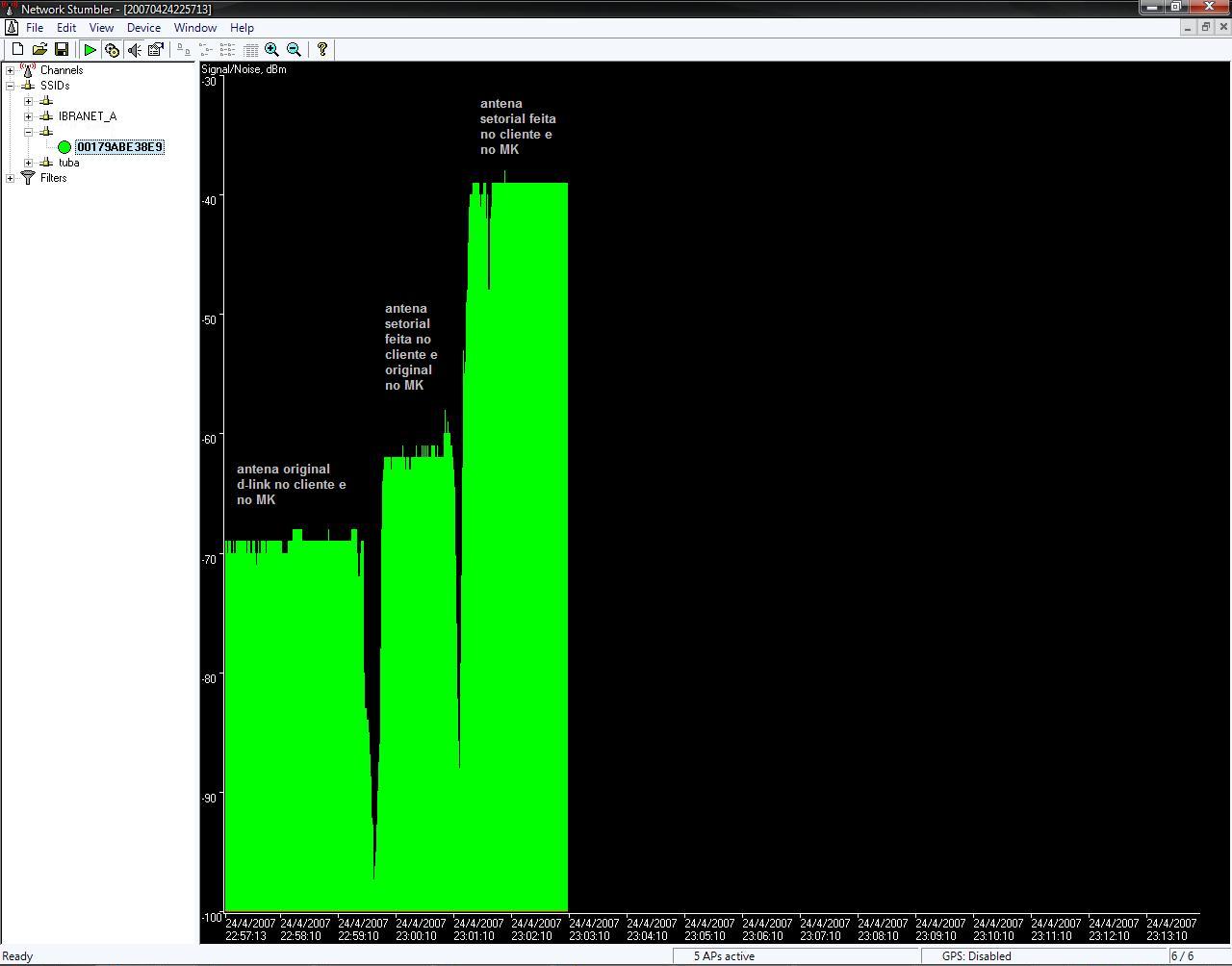Click the 'Ready' status bar text
1232x966 pixels.
pos(17,955)
